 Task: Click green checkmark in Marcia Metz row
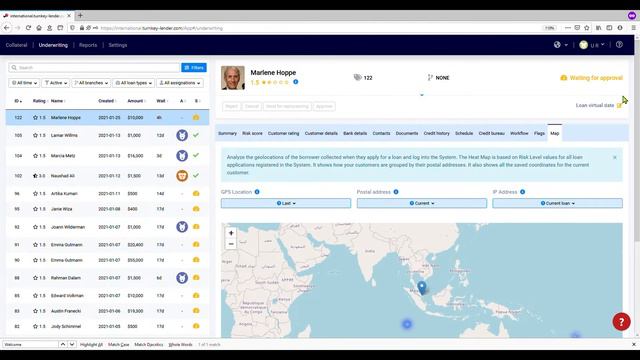coord(196,155)
